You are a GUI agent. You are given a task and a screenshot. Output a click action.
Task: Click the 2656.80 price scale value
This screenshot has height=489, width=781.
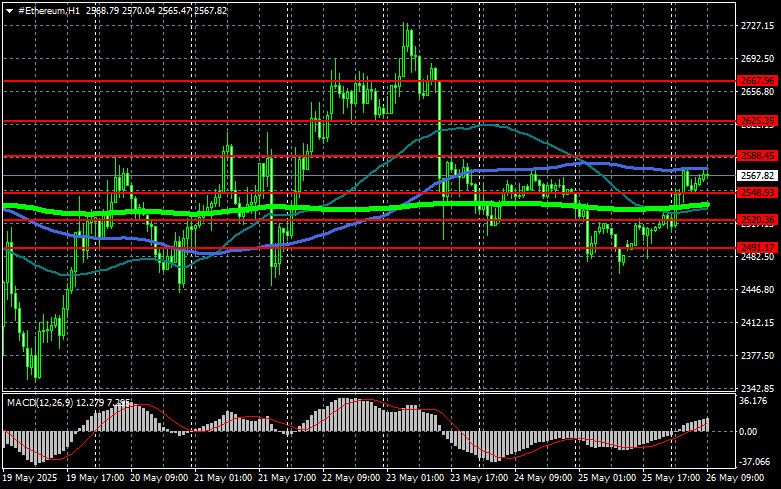[757, 92]
